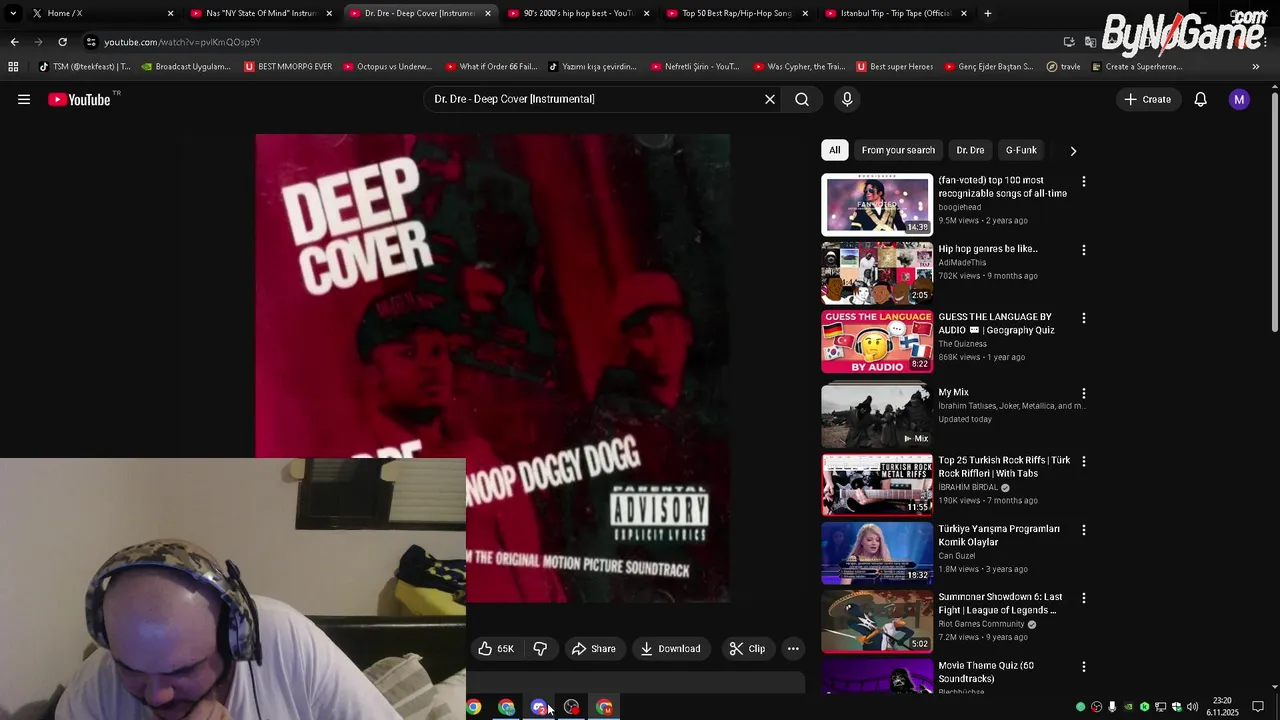
Task: Open the TSM (@teekfeast) bookmark
Action: tap(85, 67)
